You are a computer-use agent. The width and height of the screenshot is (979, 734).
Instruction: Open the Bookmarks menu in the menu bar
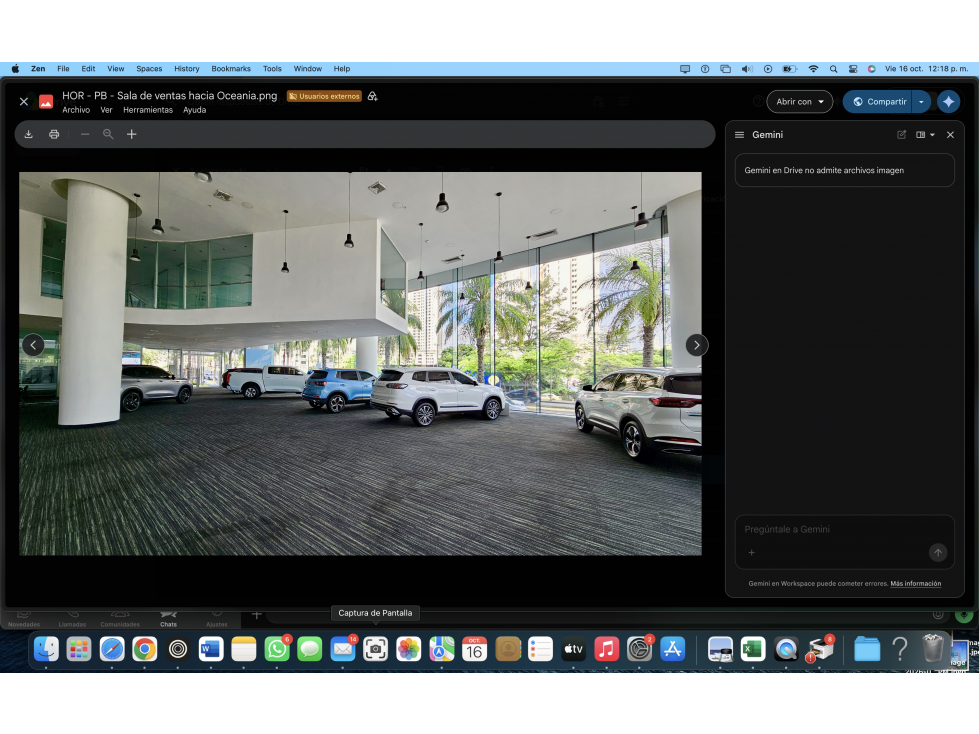coord(231,69)
